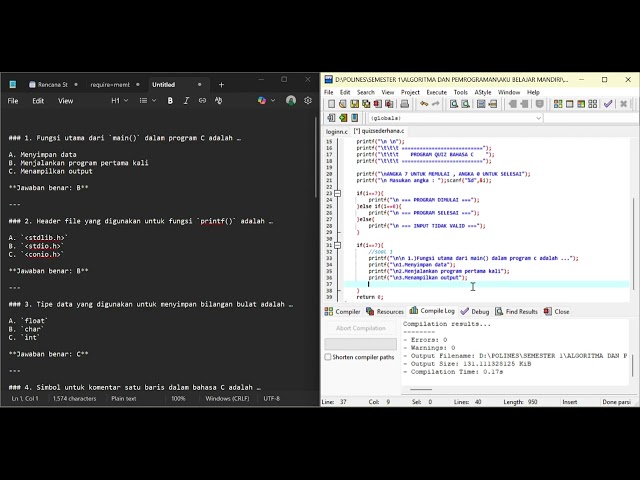Open the Execute menu in Dev-C++
Image resolution: width=640 pixels, height=480 pixels.
pyautogui.click(x=436, y=92)
